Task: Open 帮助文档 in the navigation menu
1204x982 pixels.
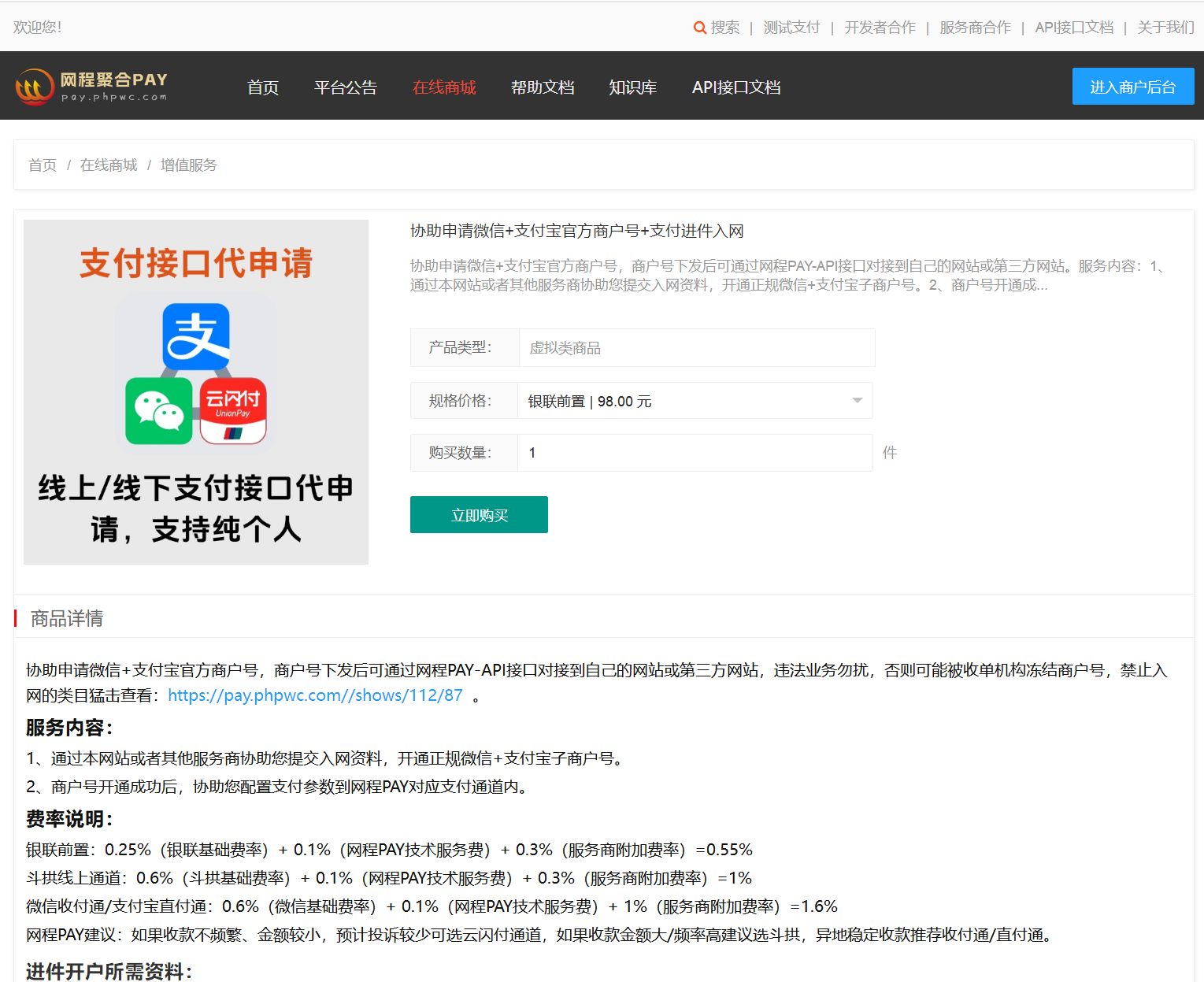Action: click(543, 87)
